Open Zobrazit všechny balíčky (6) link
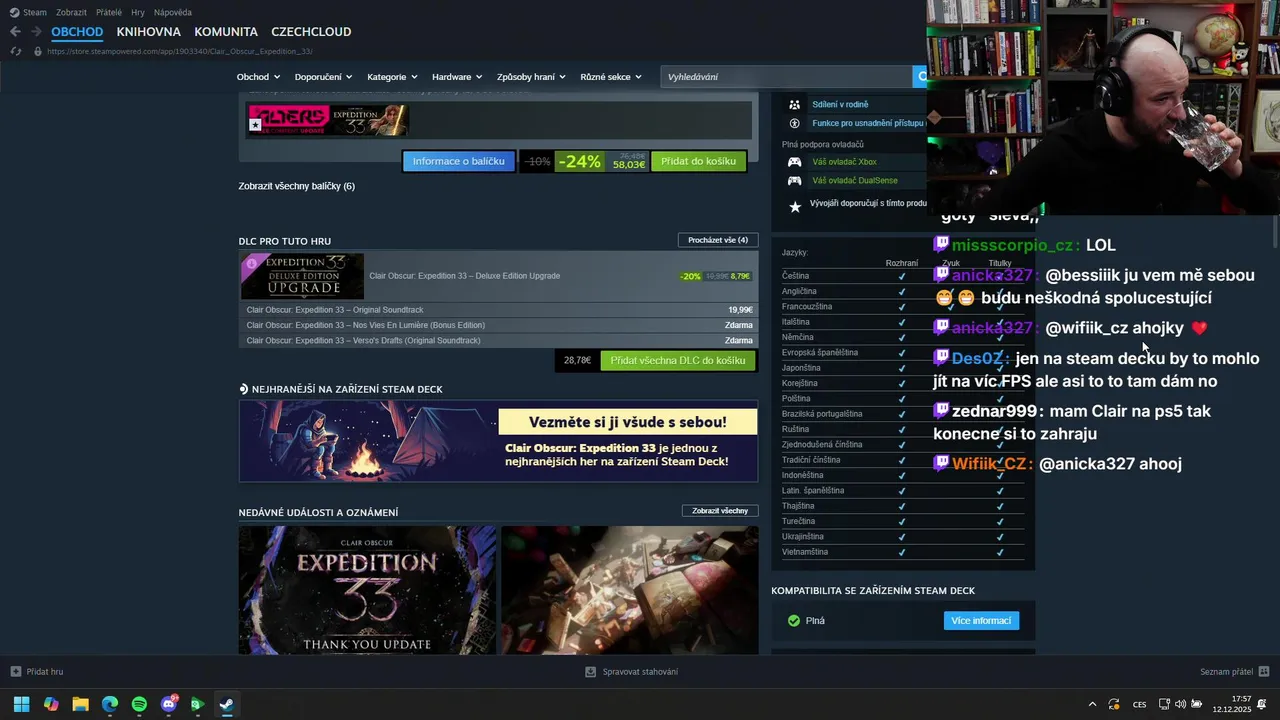Image resolution: width=1280 pixels, height=720 pixels. [x=296, y=186]
